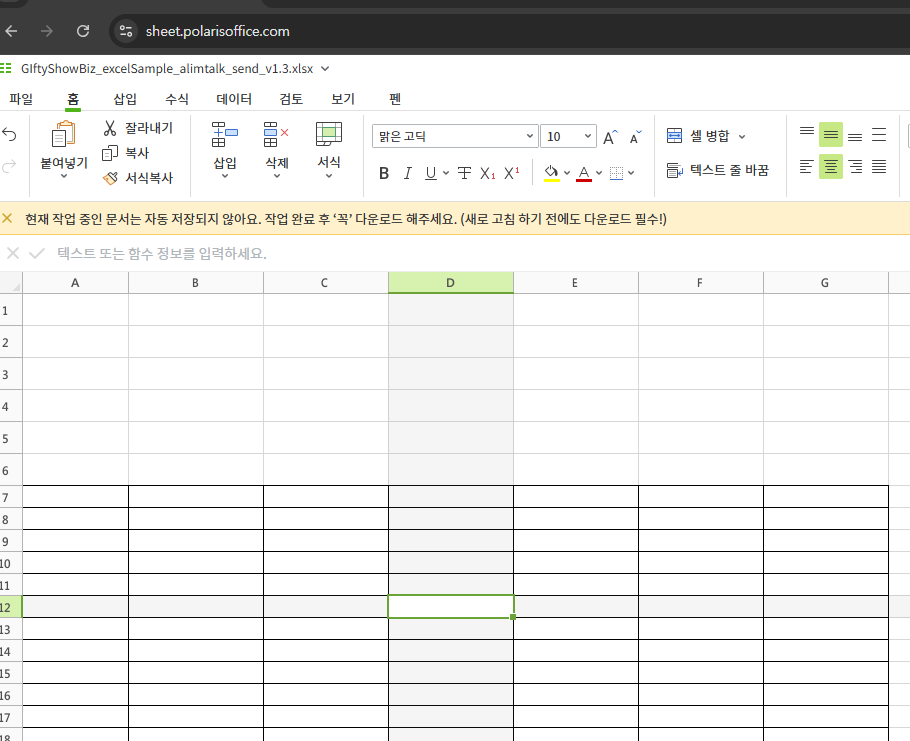Click the 서식복사 format painter icon
Viewport: 910px width, 741px height.
point(110,178)
